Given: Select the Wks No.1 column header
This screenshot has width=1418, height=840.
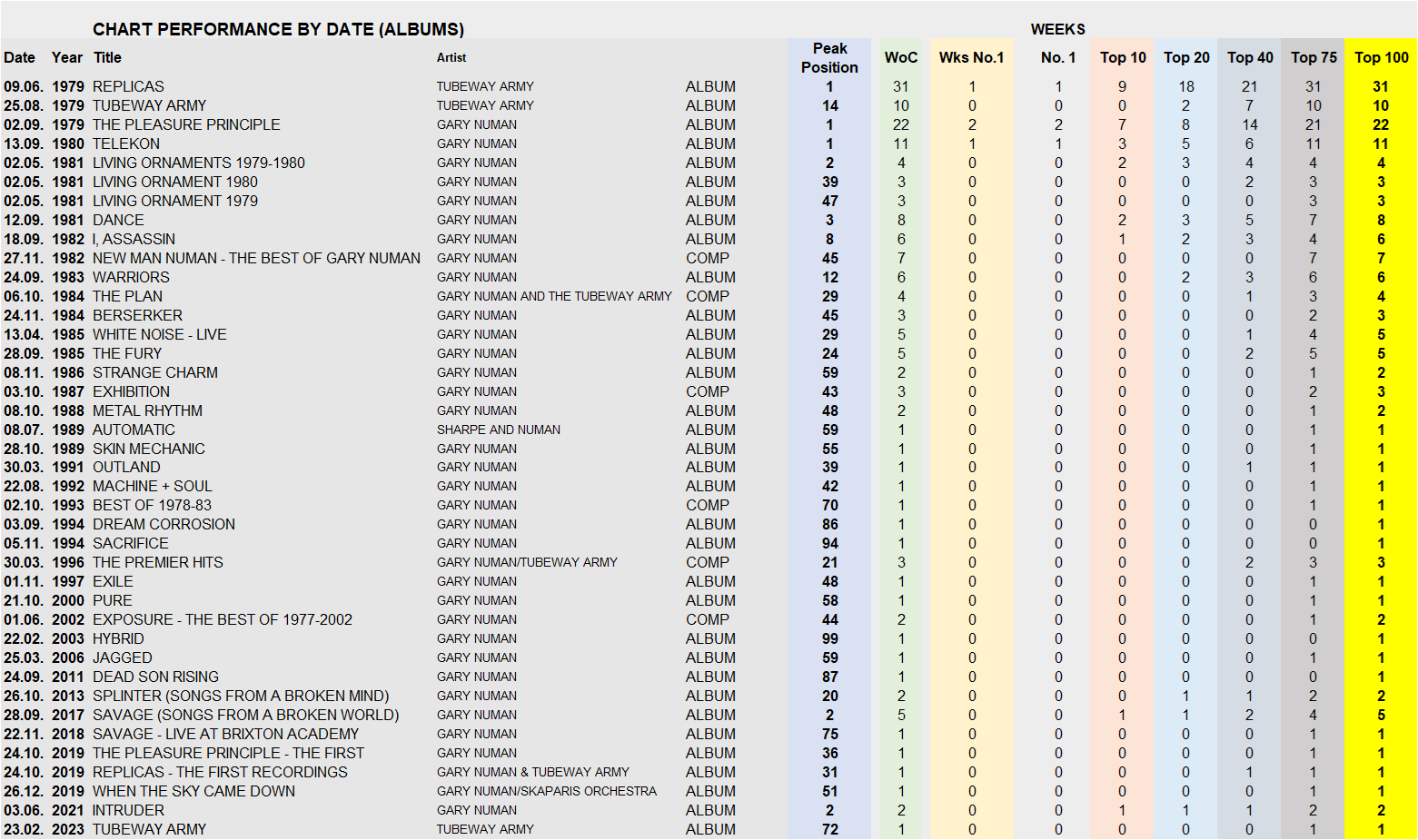Looking at the screenshot, I should coord(971,57).
